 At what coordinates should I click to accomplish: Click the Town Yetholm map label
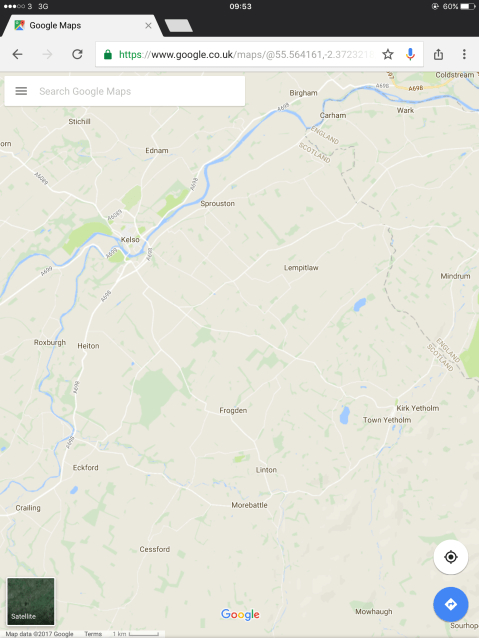click(x=387, y=420)
